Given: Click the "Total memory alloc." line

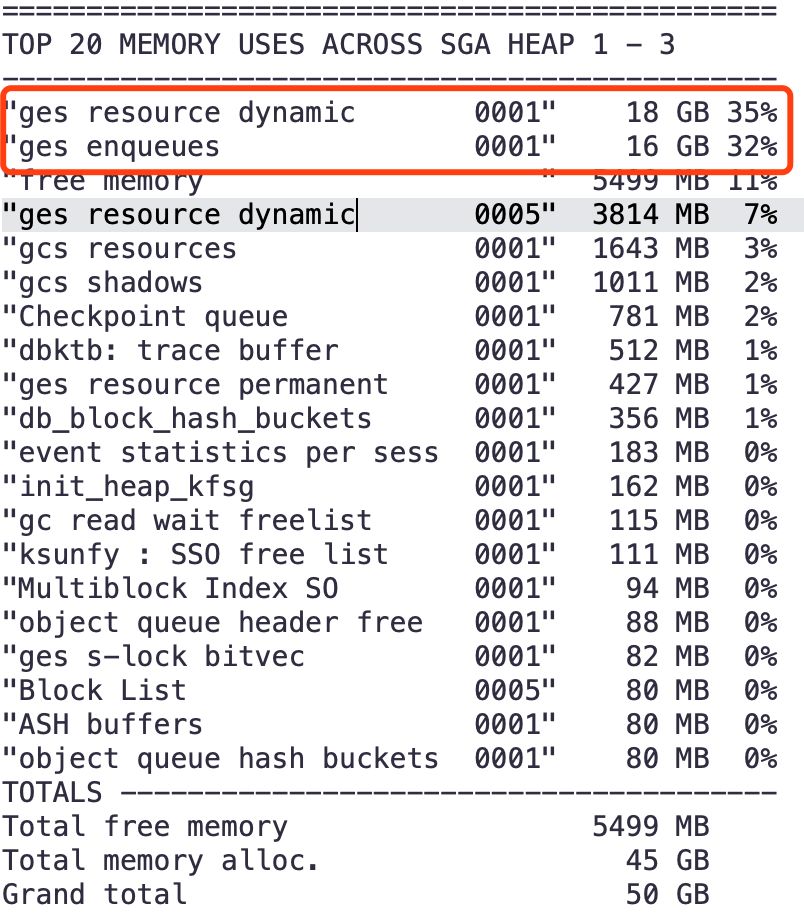Looking at the screenshot, I should [x=161, y=860].
